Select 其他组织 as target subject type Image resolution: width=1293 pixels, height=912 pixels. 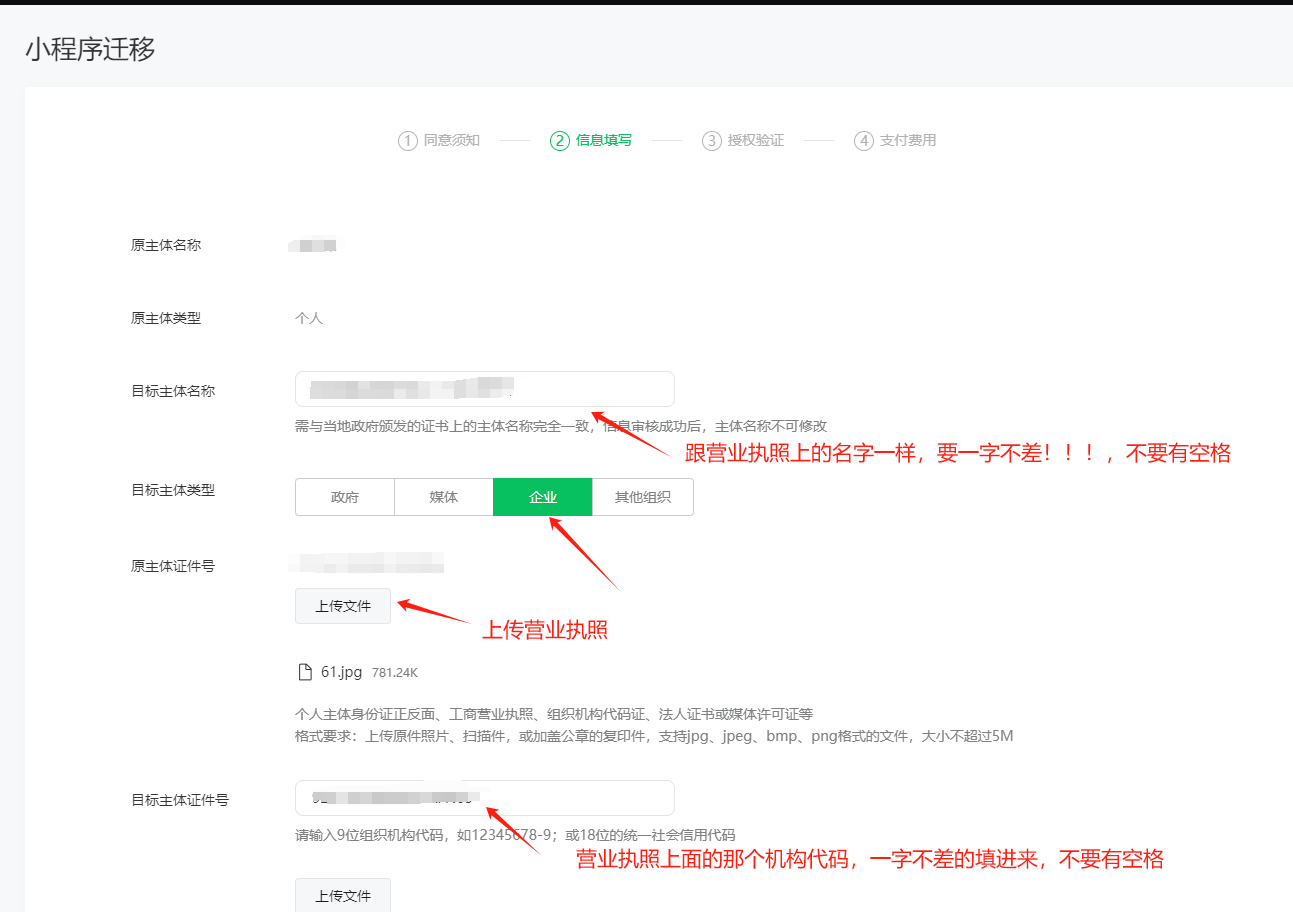click(x=642, y=497)
